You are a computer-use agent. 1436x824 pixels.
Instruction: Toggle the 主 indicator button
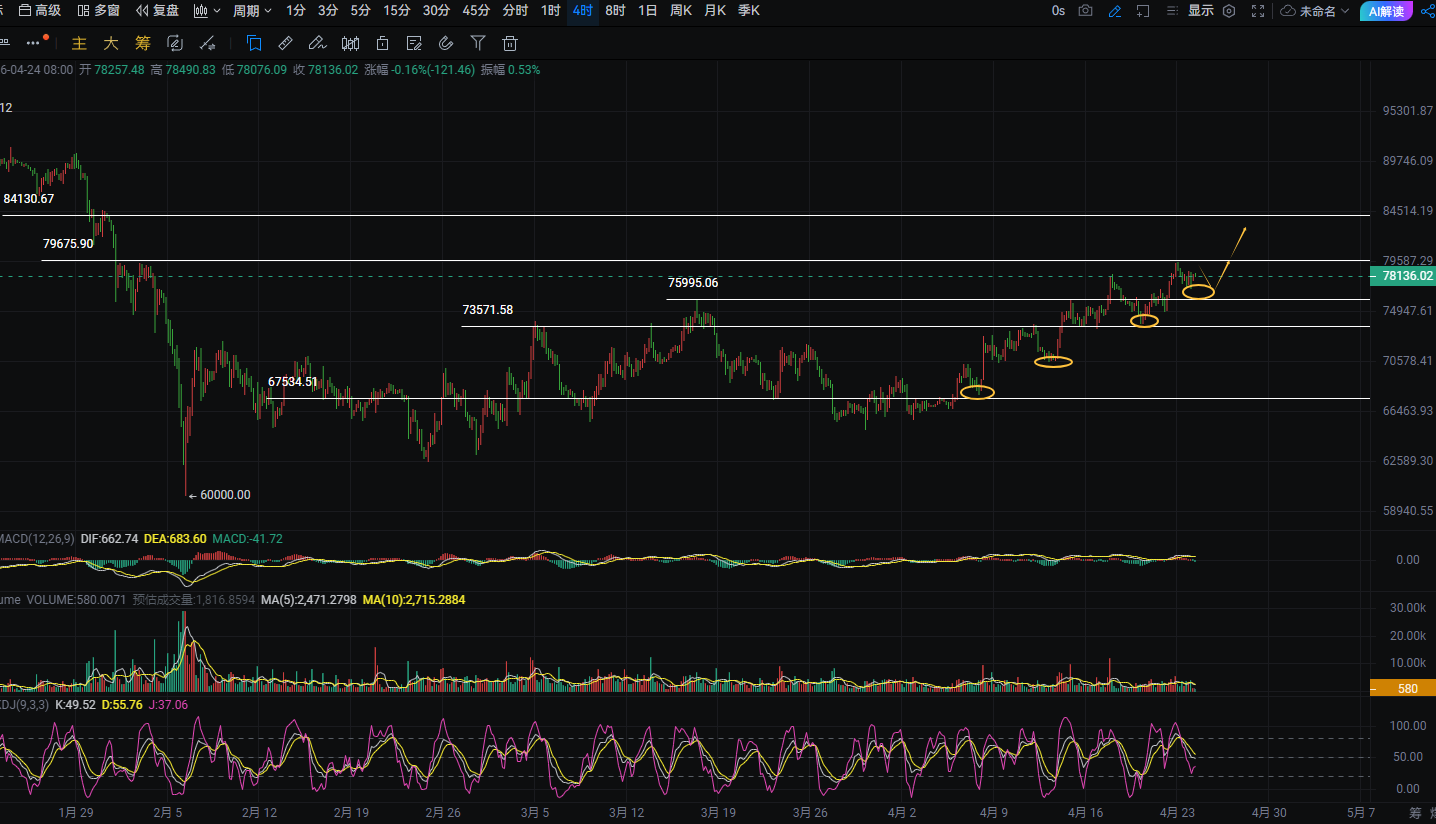79,44
